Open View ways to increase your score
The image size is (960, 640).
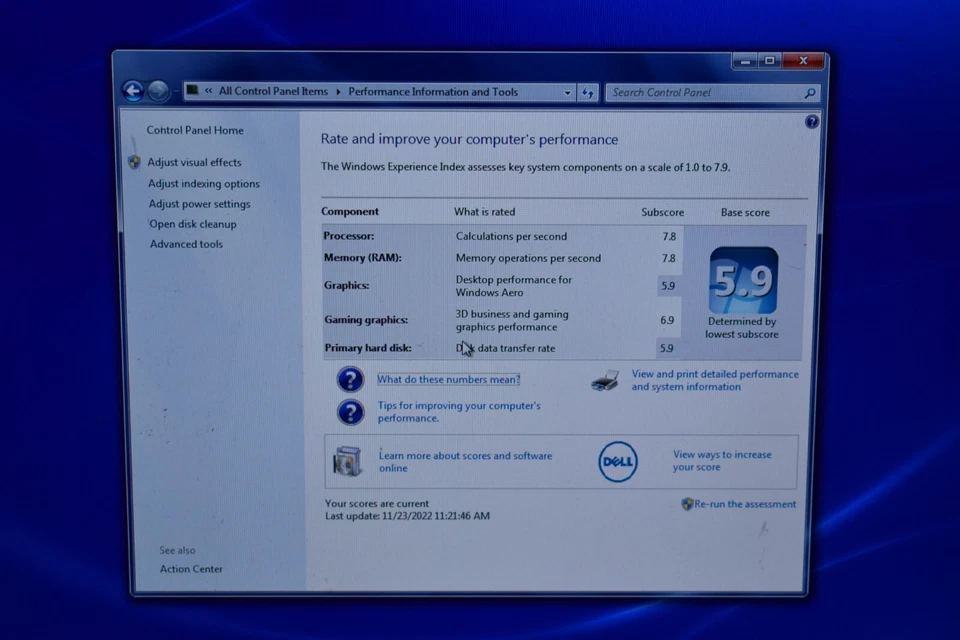[722, 461]
